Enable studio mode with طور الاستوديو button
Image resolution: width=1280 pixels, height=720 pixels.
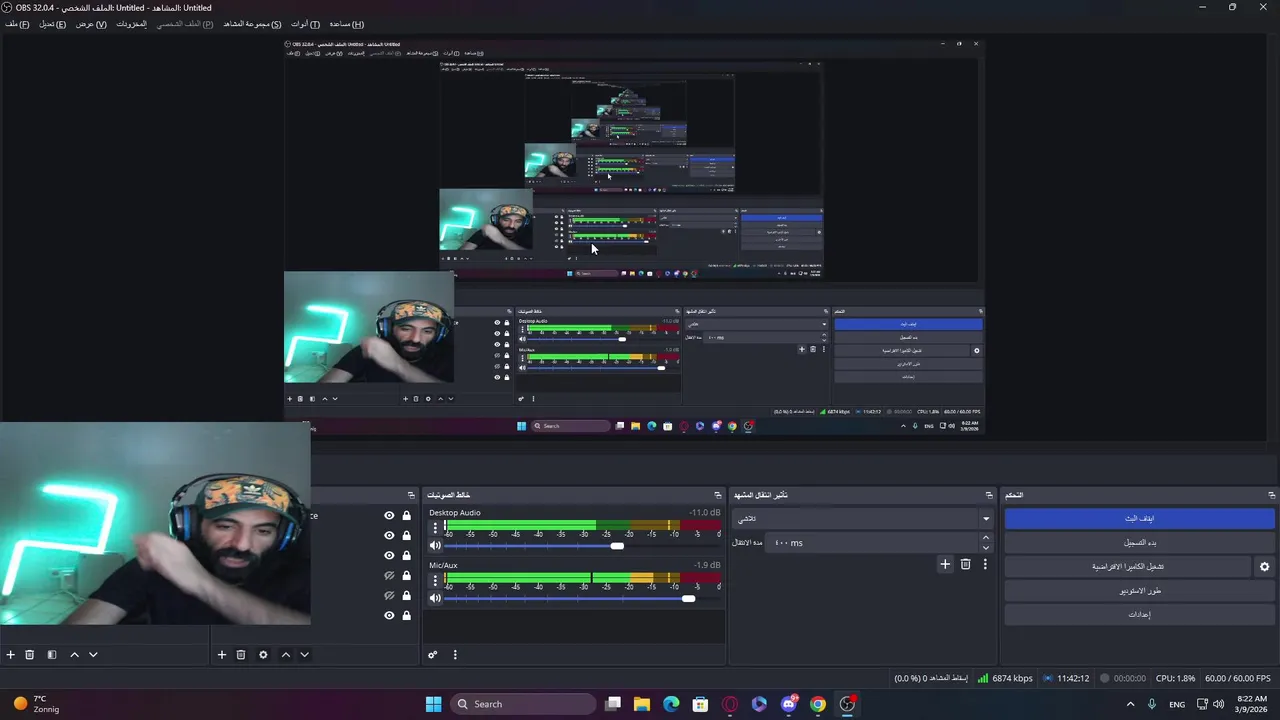coord(1139,591)
